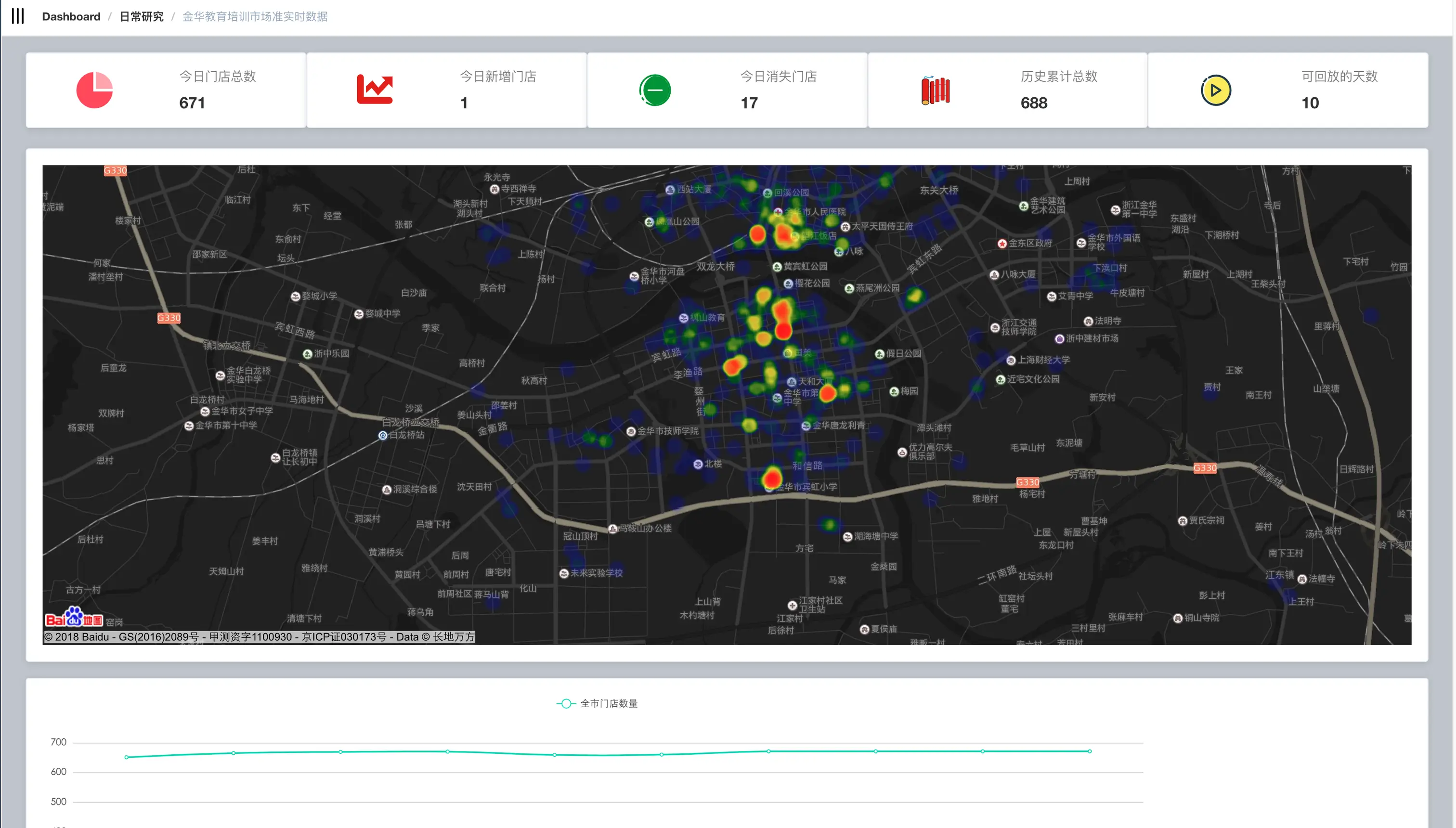The width and height of the screenshot is (1456, 828).
Task: Open the 今日消失门店 17 card
Action: pyautogui.click(x=727, y=90)
